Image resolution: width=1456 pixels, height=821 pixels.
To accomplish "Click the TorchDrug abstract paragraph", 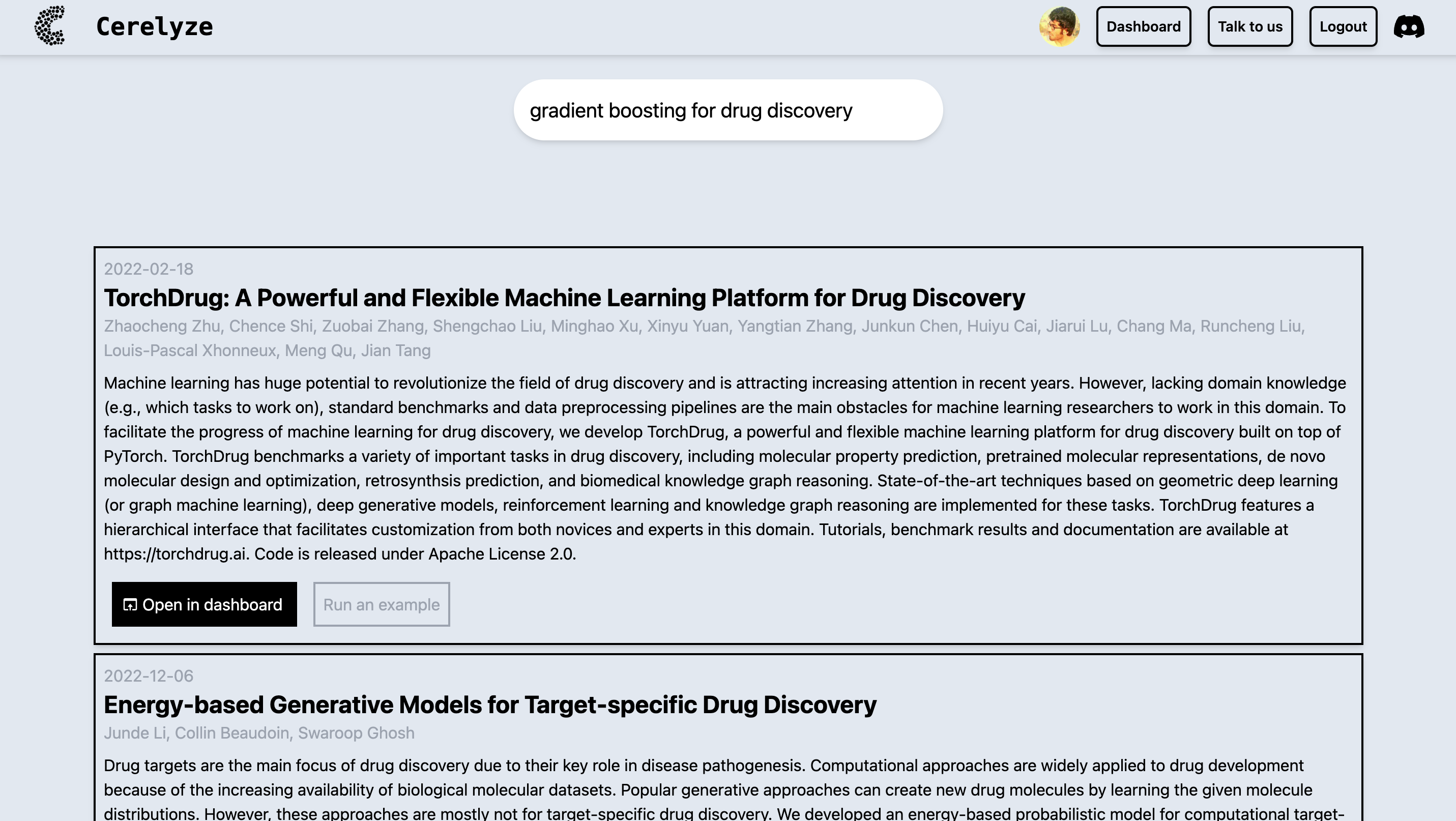I will (723, 457).
